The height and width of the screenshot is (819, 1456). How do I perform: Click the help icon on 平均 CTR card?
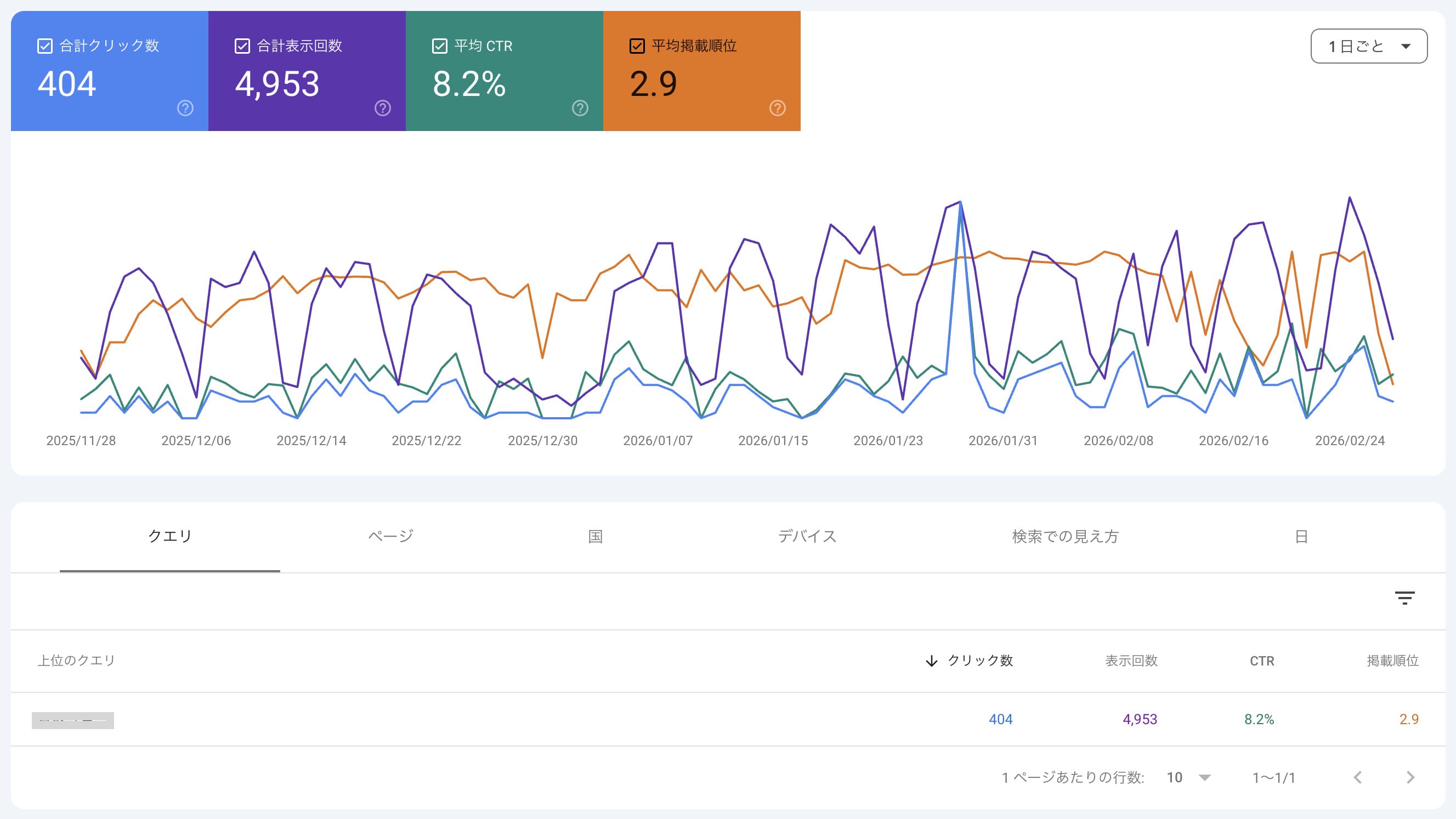point(579,109)
